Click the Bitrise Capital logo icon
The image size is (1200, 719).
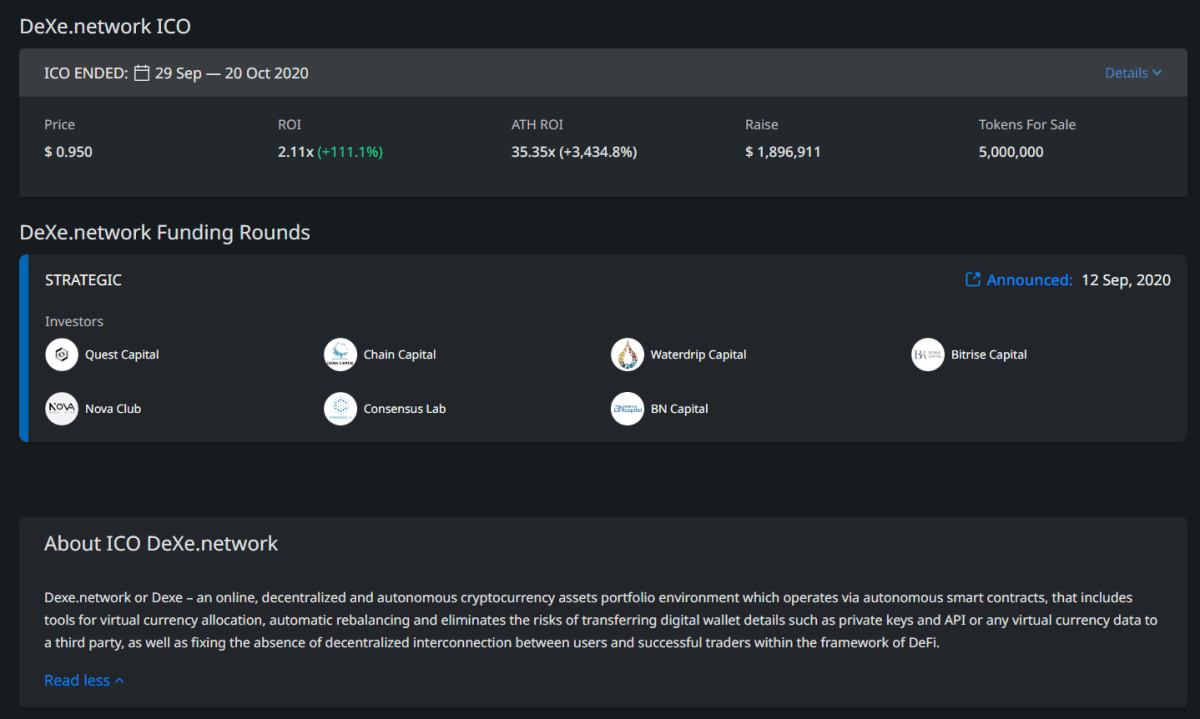(x=927, y=355)
